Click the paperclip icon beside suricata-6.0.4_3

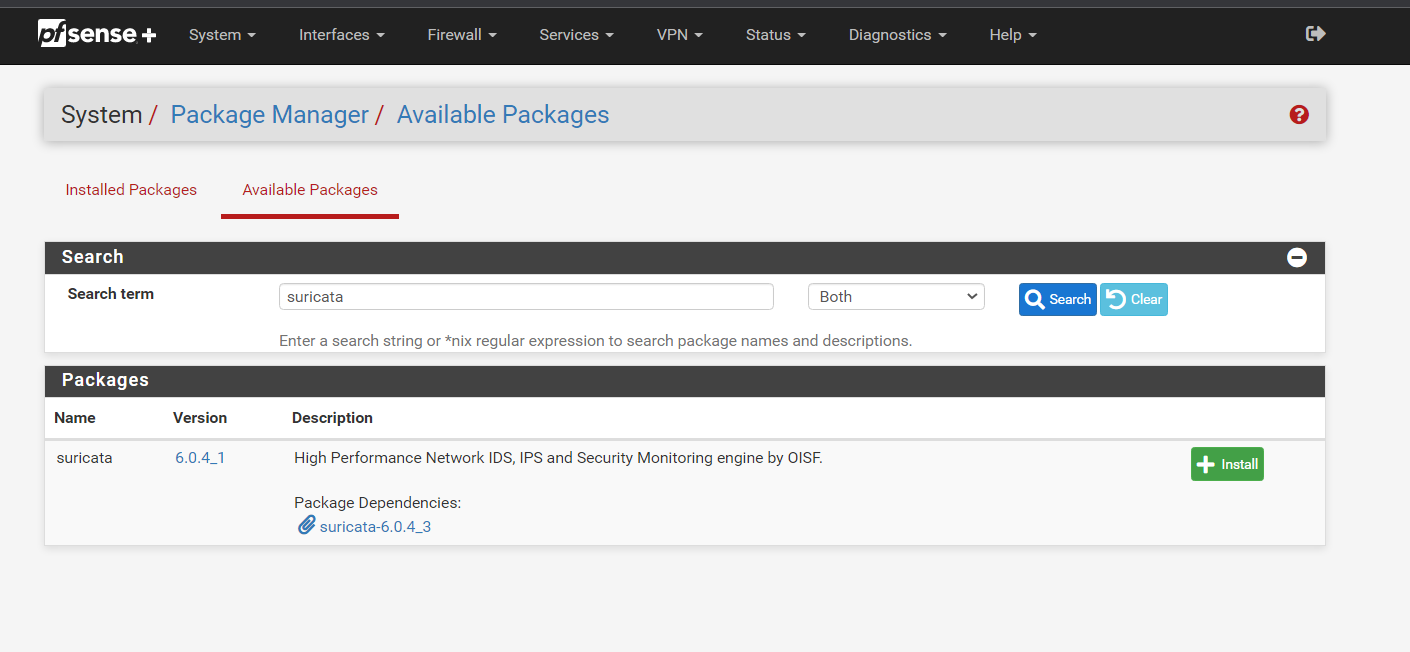tap(307, 525)
